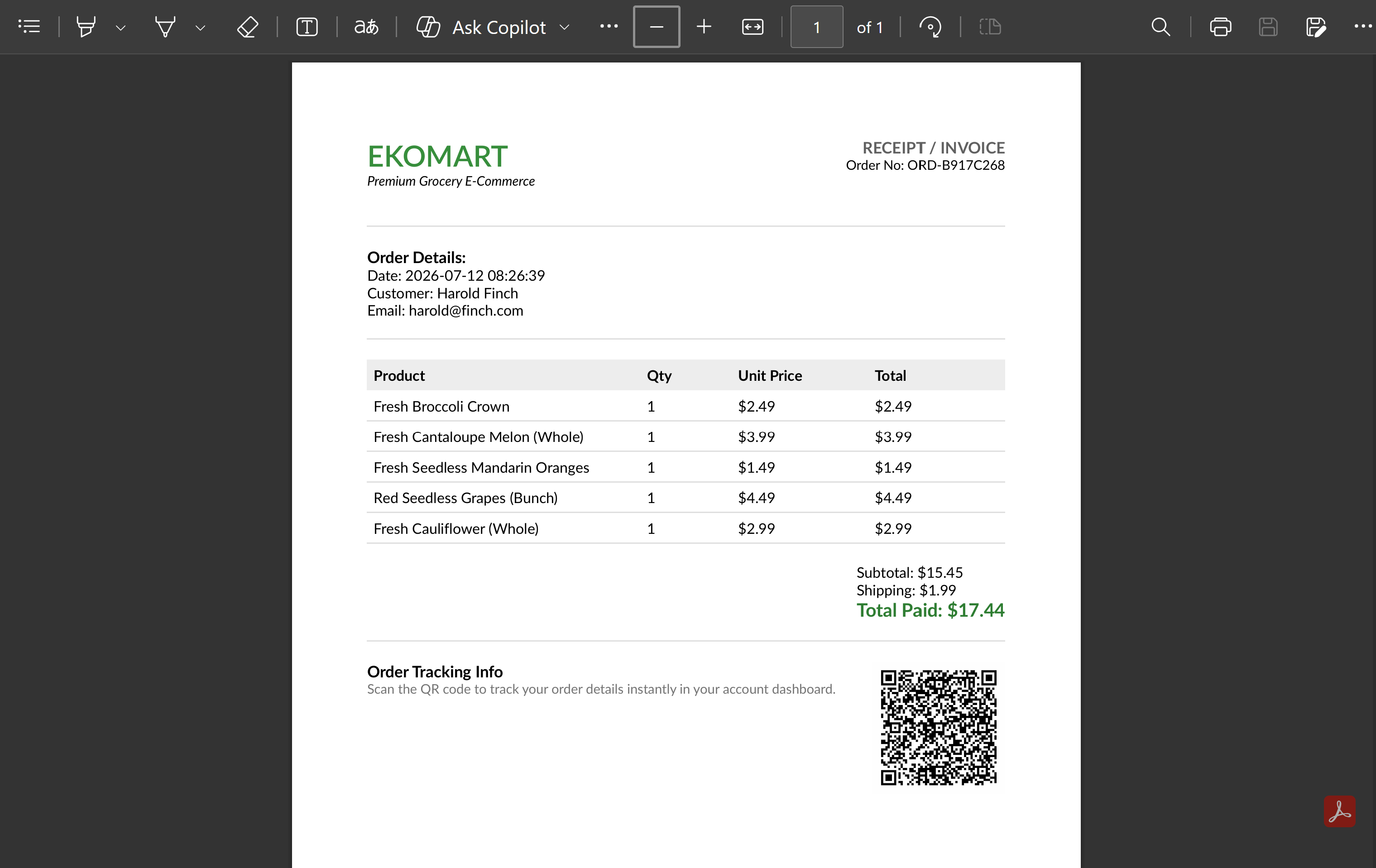Click Fresh Cauliflower (Whole) entry

[456, 528]
